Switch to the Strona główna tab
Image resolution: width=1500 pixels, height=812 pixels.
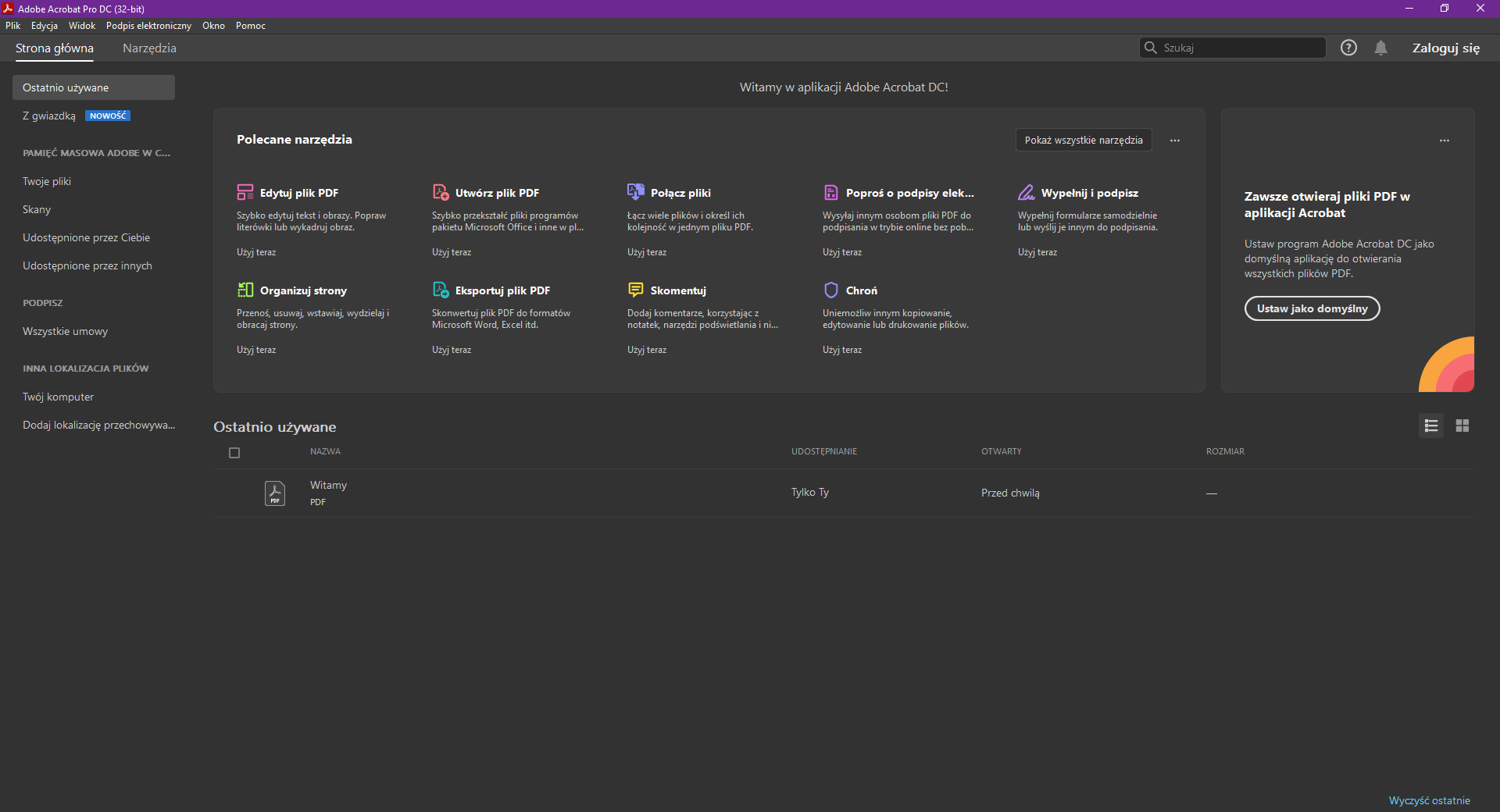pos(55,48)
